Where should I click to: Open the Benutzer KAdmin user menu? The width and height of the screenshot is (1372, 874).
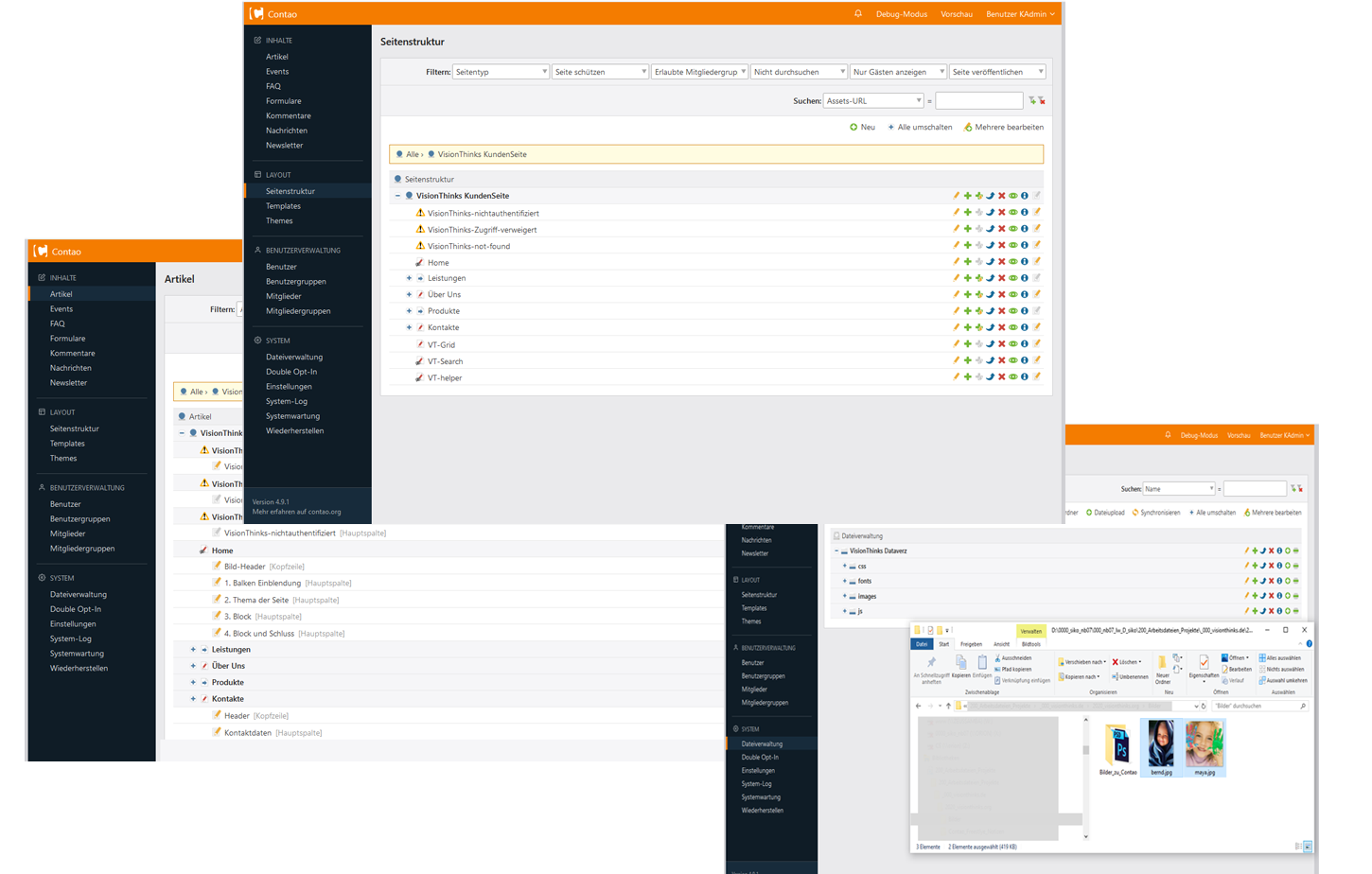[x=1020, y=14]
